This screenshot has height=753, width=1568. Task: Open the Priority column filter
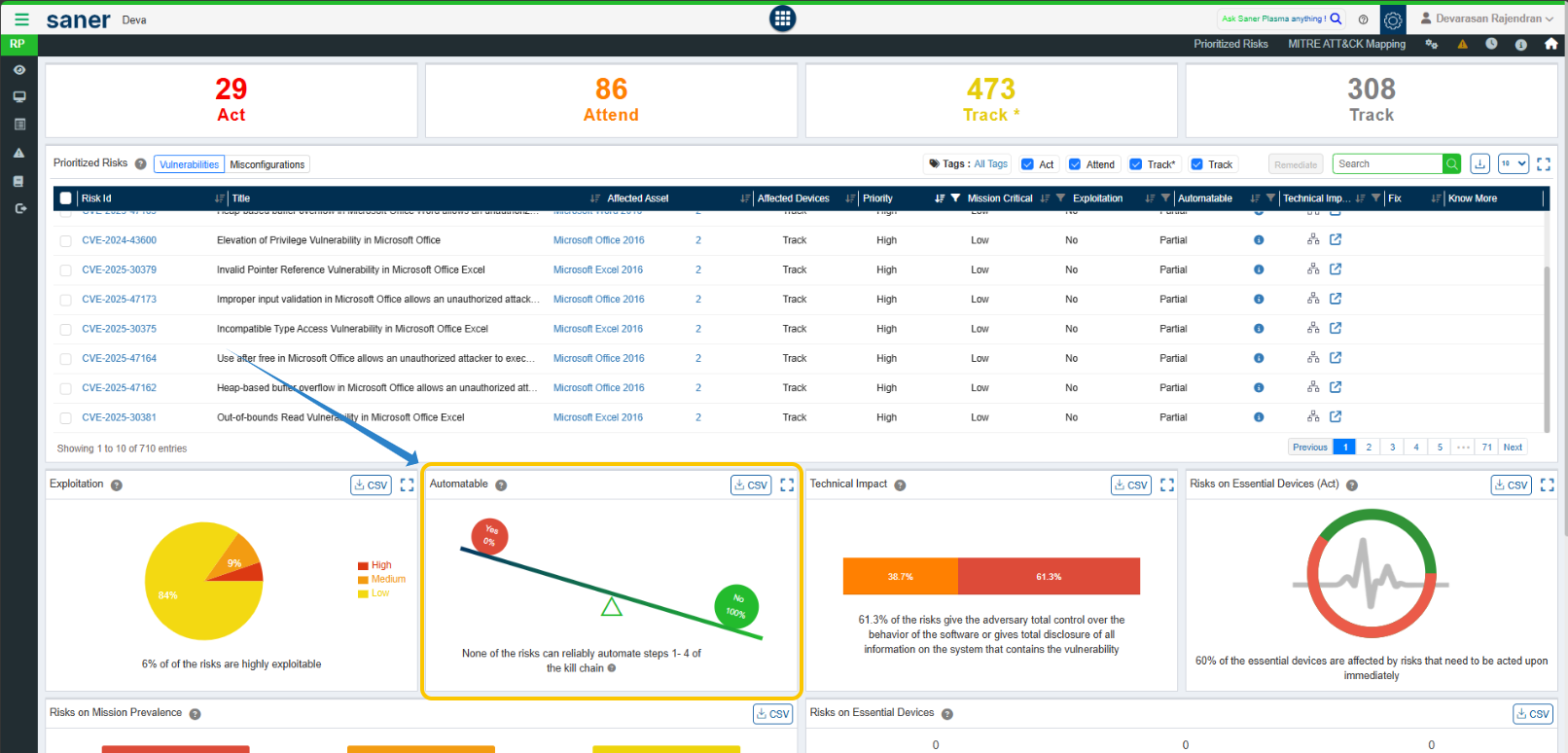point(955,198)
